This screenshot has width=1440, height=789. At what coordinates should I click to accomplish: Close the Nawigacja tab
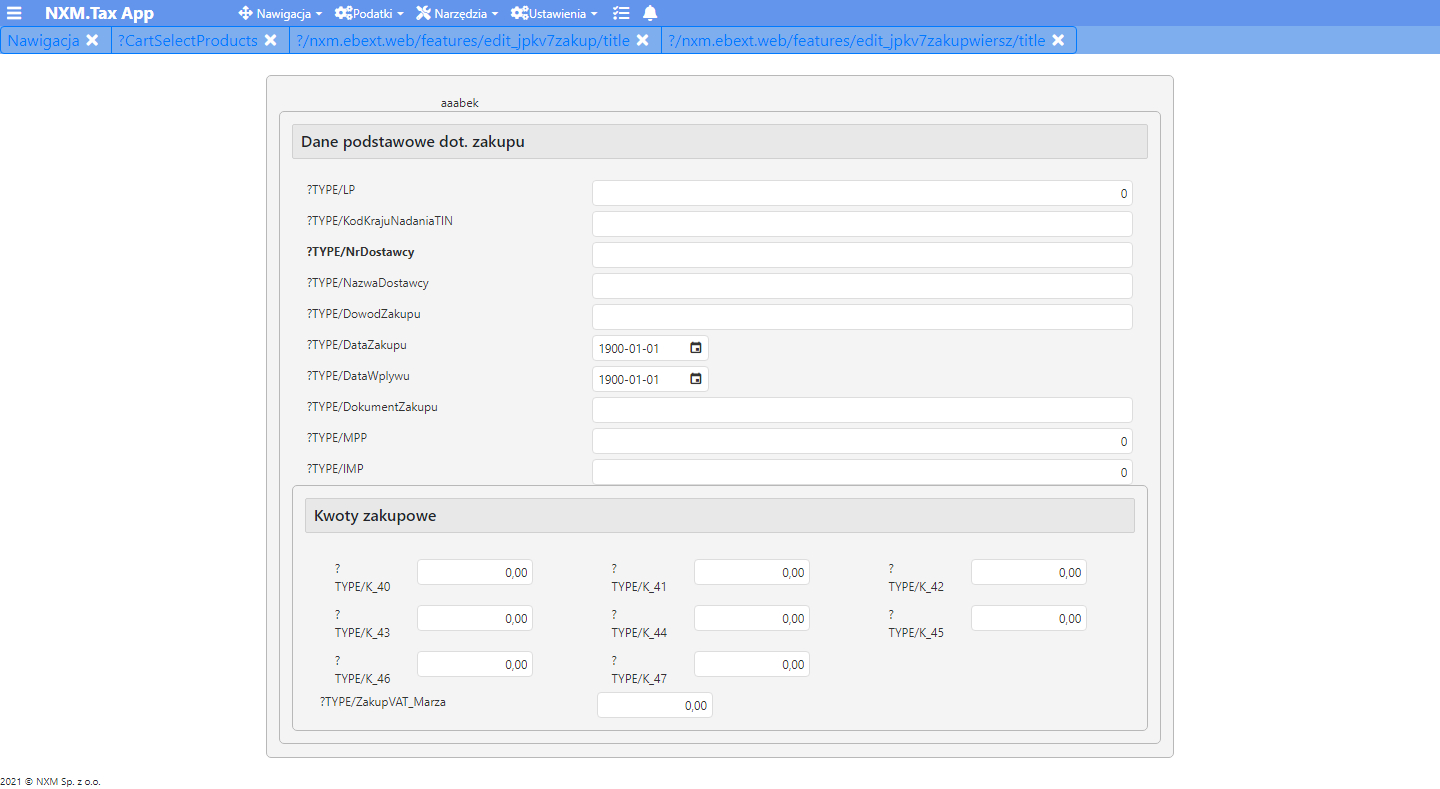[x=92, y=40]
